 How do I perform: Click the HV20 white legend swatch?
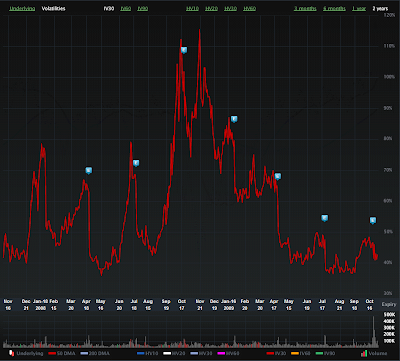167,353
